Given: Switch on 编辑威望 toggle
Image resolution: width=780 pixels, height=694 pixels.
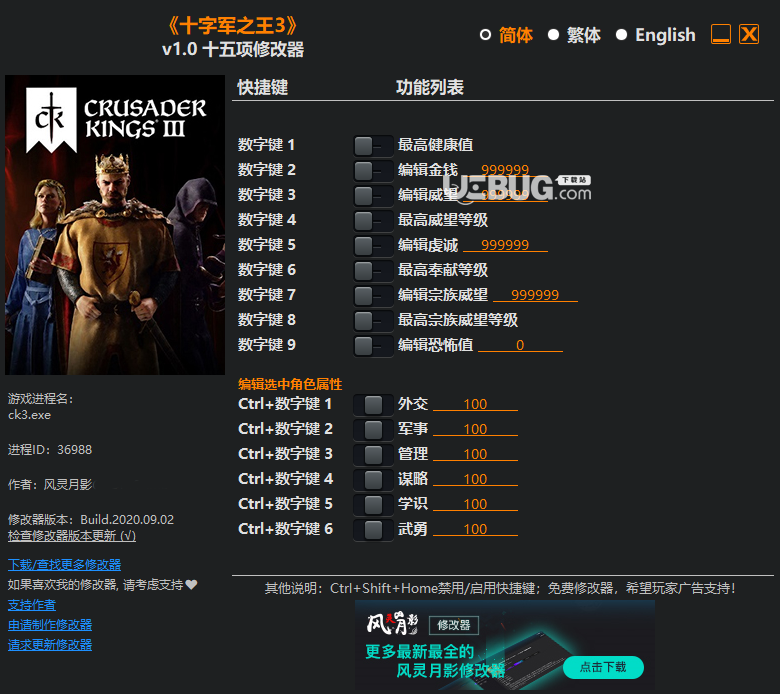Looking at the screenshot, I should tap(373, 196).
